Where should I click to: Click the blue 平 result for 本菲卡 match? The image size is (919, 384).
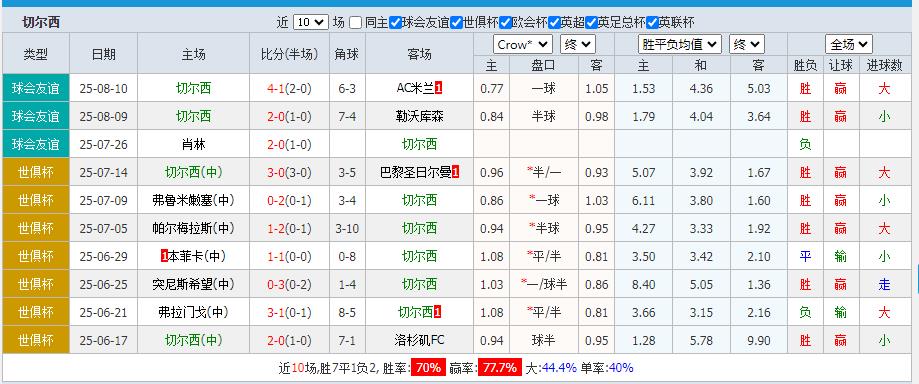pyautogui.click(x=805, y=256)
